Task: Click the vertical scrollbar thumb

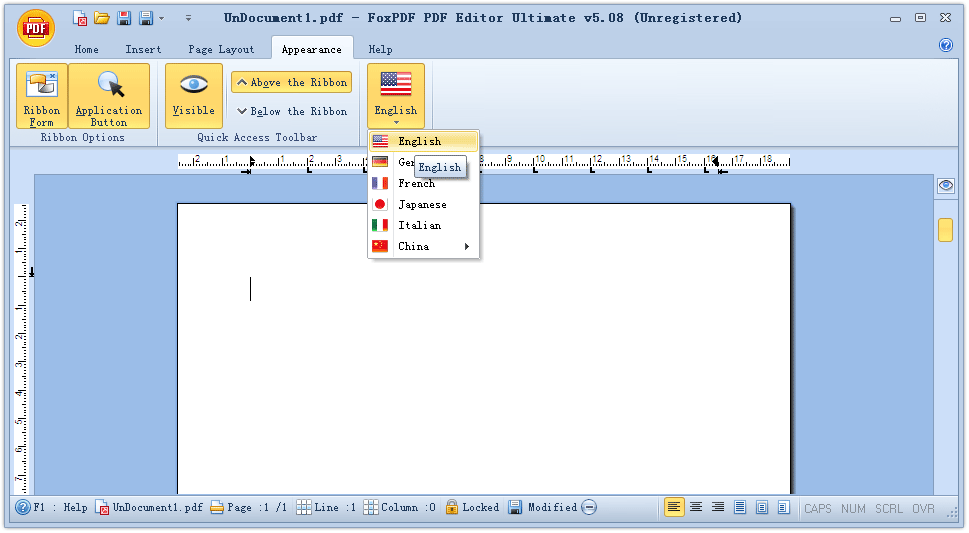Action: (946, 230)
